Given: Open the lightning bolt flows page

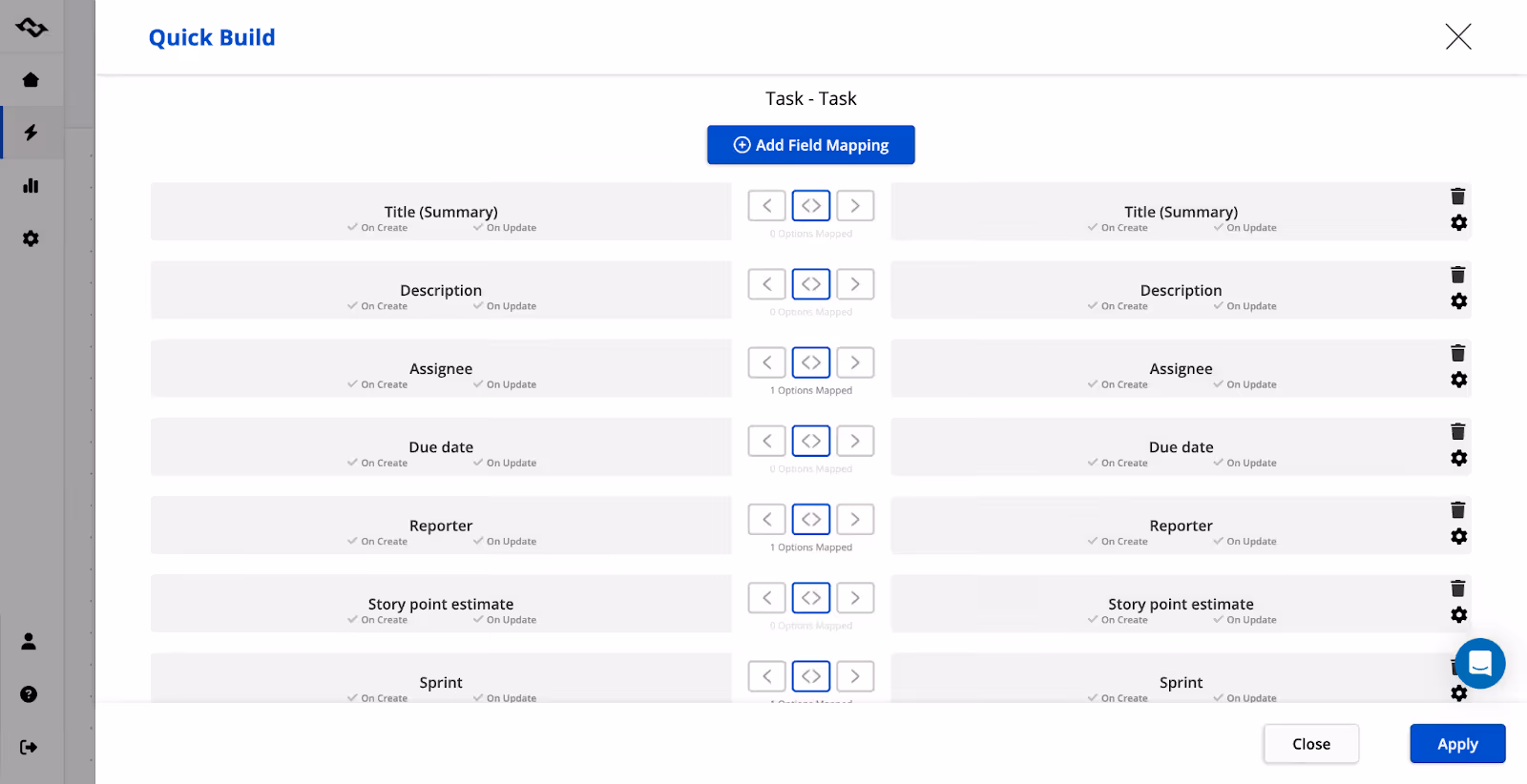Looking at the screenshot, I should click(31, 132).
